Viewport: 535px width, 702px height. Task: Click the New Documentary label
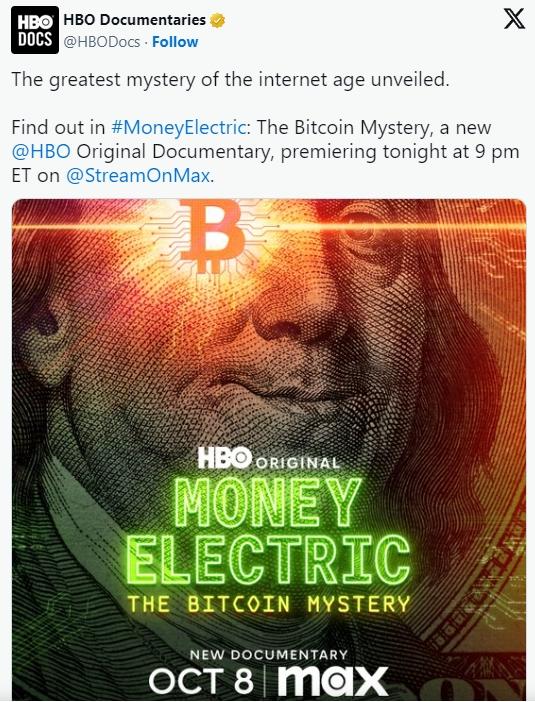[269, 655]
